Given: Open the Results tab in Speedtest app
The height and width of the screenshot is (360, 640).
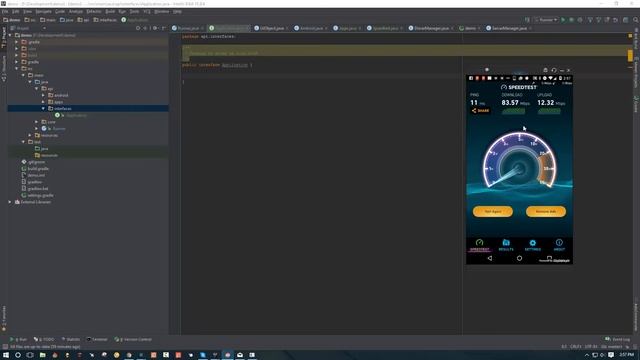Looking at the screenshot, I should tap(506, 245).
